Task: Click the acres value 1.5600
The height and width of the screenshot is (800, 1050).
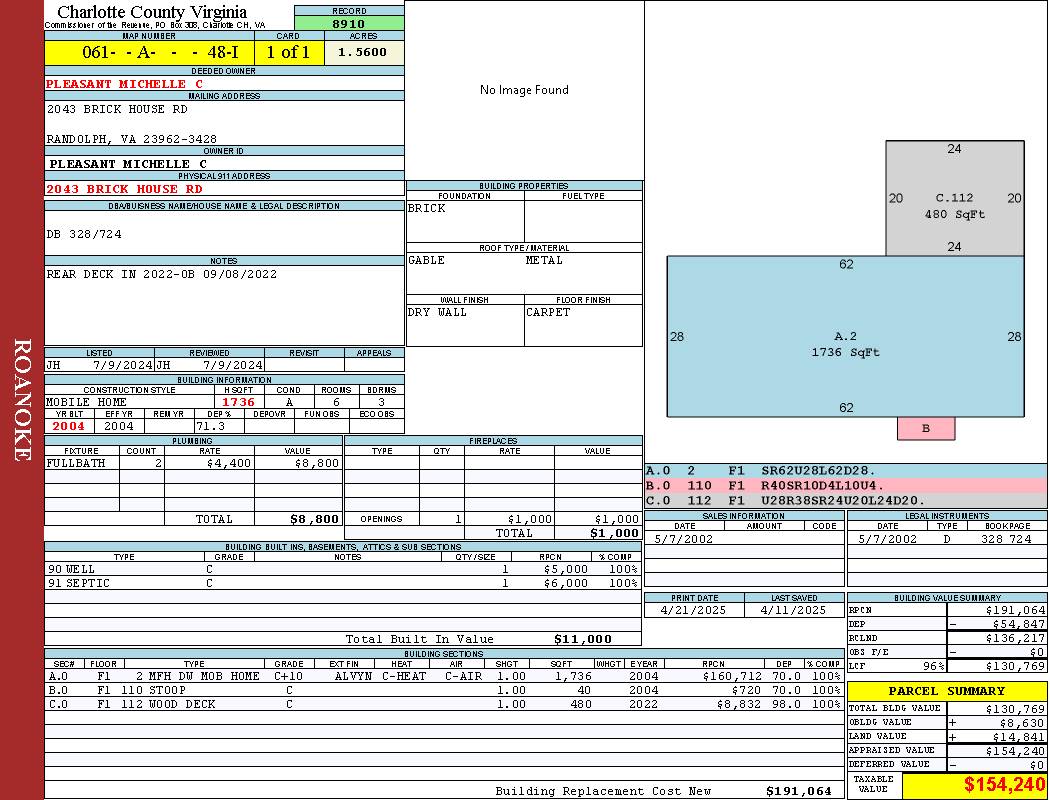Action: tap(363, 53)
